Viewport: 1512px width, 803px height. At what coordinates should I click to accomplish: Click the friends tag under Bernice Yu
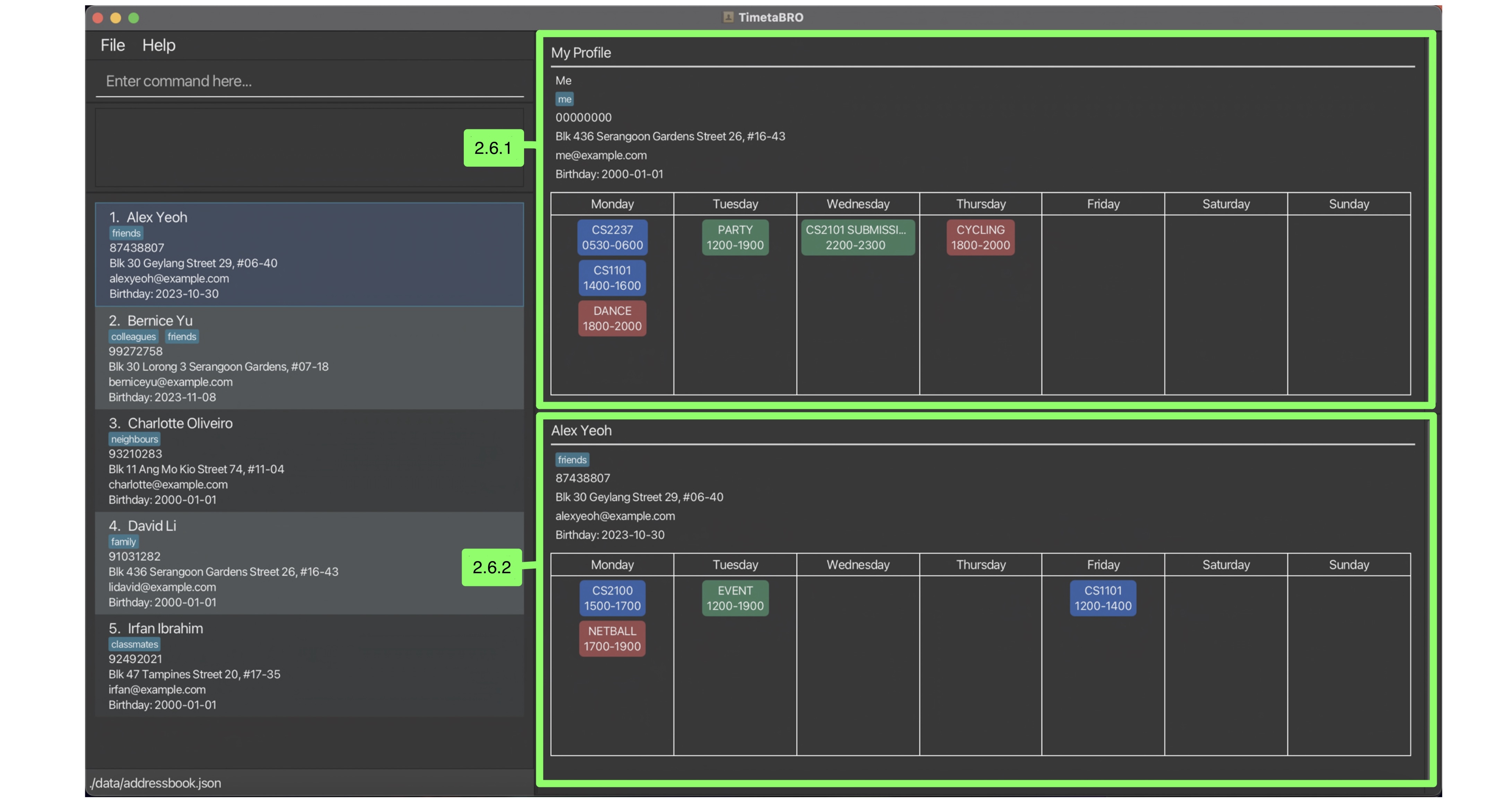(x=182, y=336)
